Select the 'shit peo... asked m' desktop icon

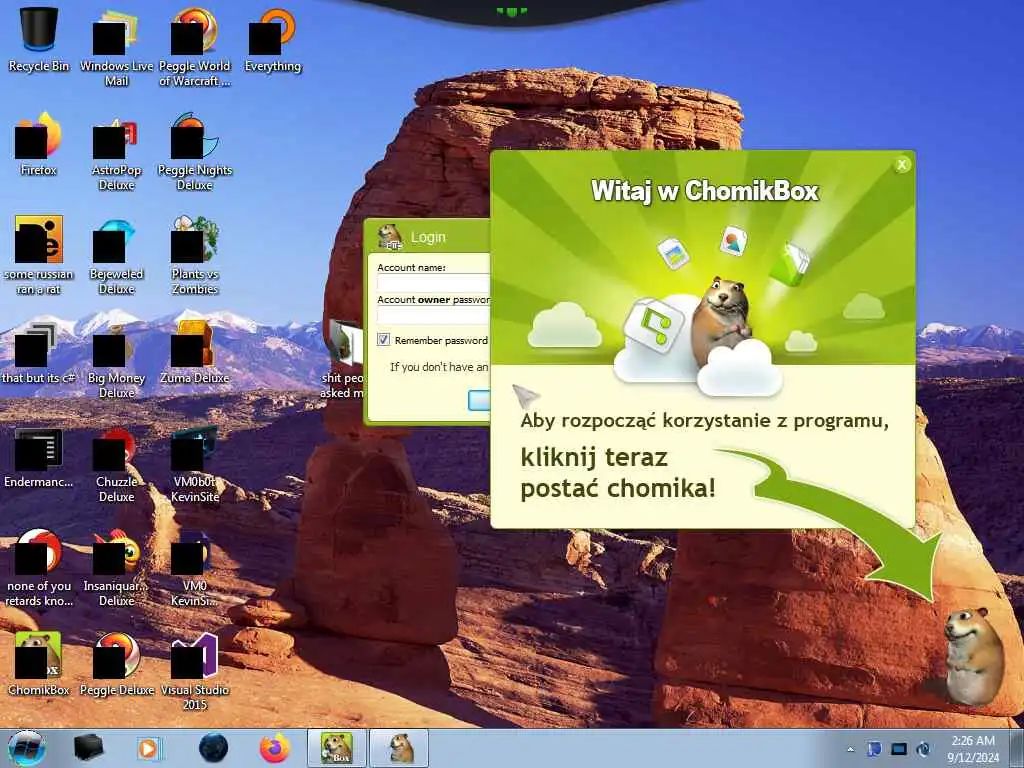click(342, 359)
